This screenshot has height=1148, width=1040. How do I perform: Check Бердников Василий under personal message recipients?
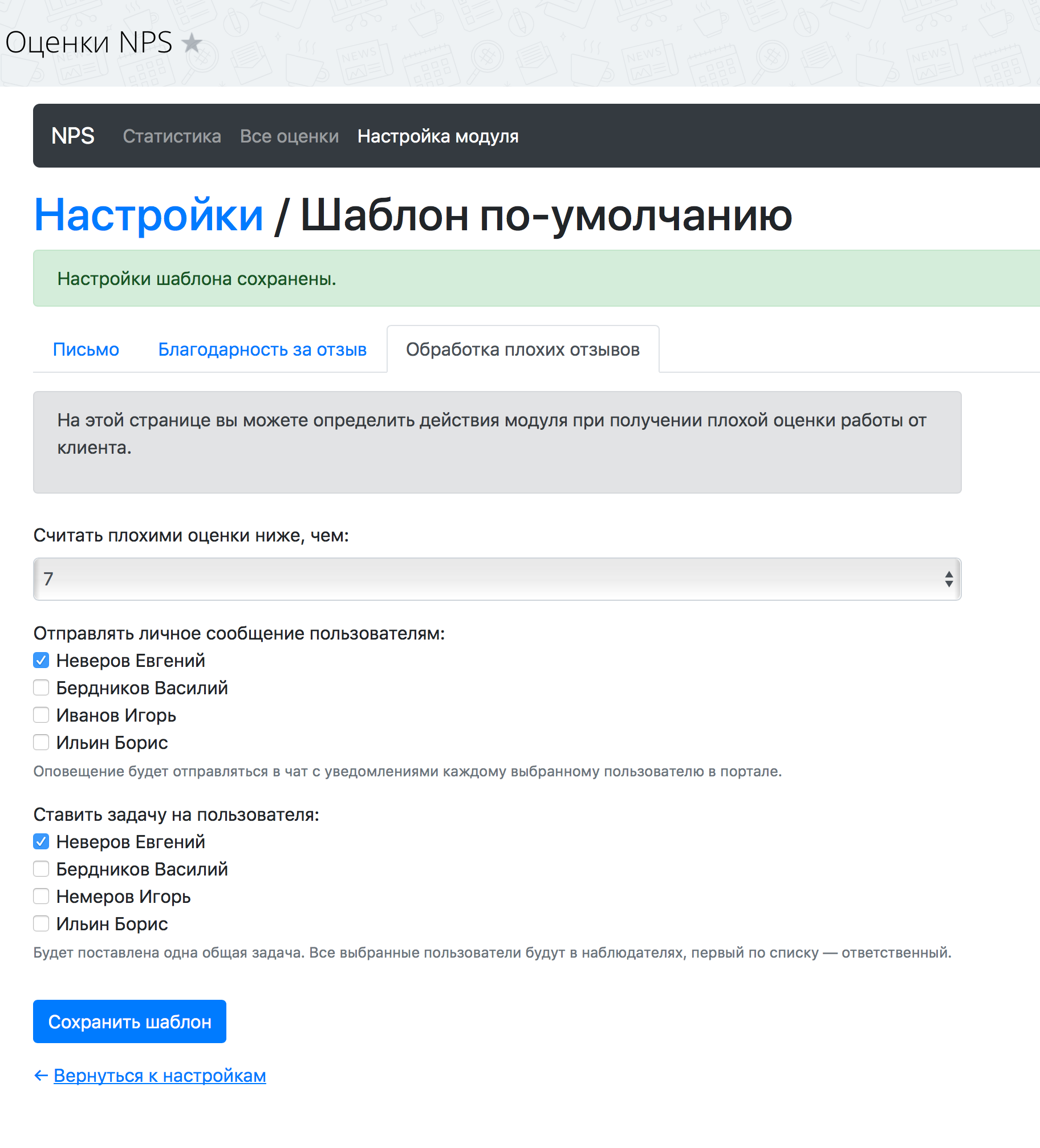click(x=41, y=688)
